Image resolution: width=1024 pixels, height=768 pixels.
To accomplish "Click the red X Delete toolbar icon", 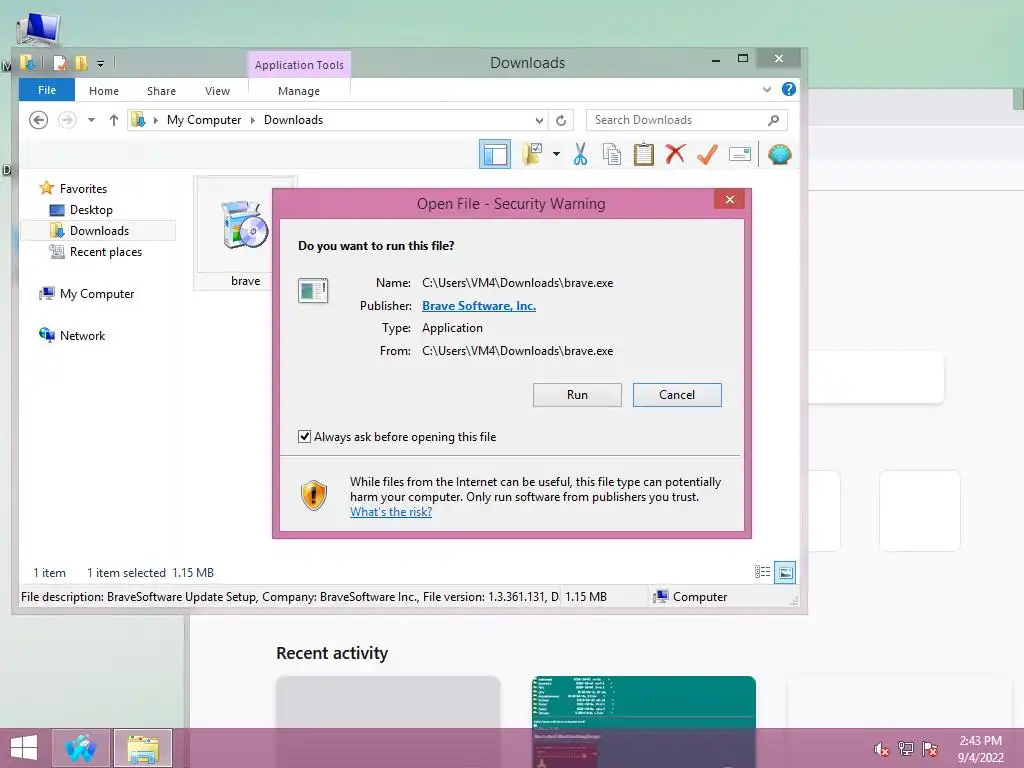I will 675,155.
